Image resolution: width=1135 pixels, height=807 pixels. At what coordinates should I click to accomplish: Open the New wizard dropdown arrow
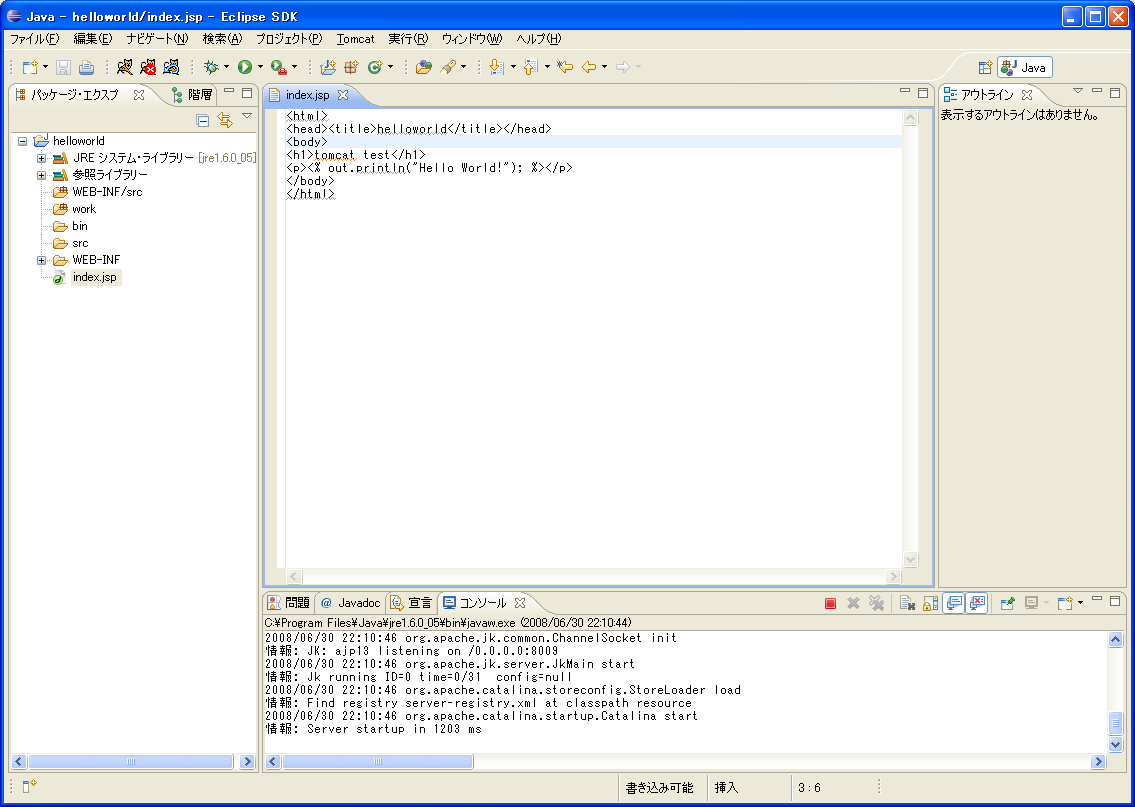[46, 67]
